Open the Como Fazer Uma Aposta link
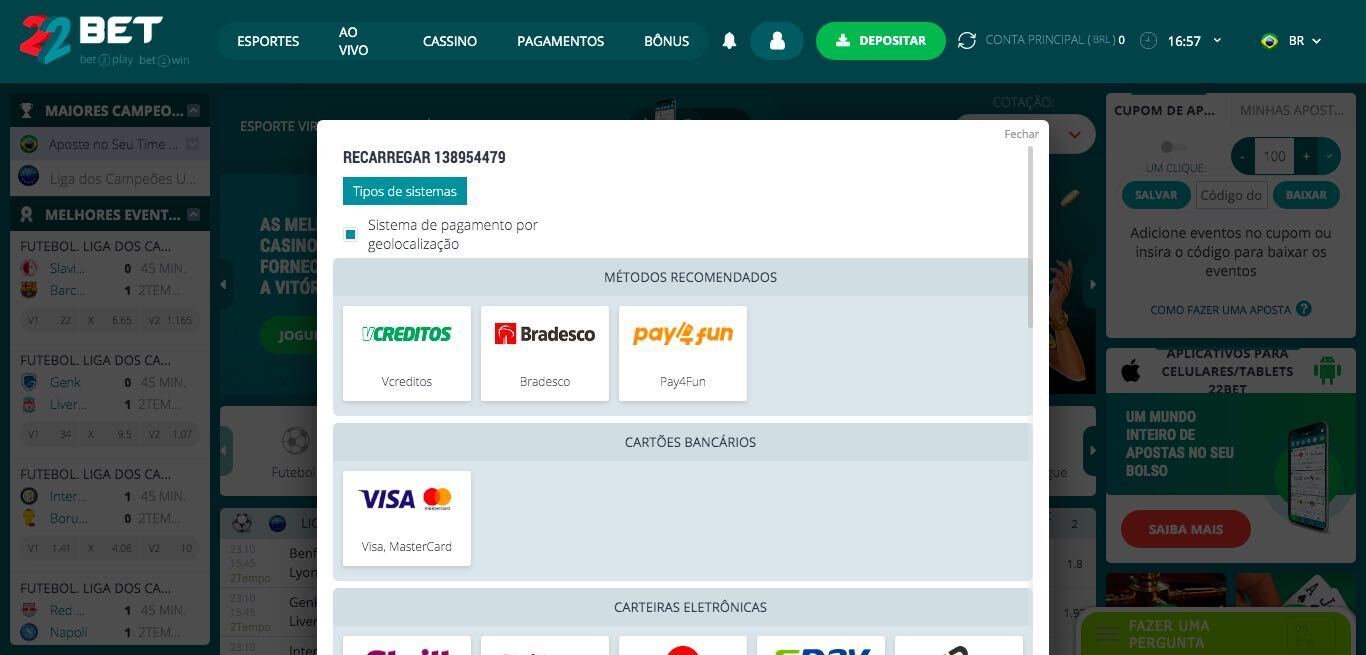This screenshot has height=655, width=1366. point(1220,310)
